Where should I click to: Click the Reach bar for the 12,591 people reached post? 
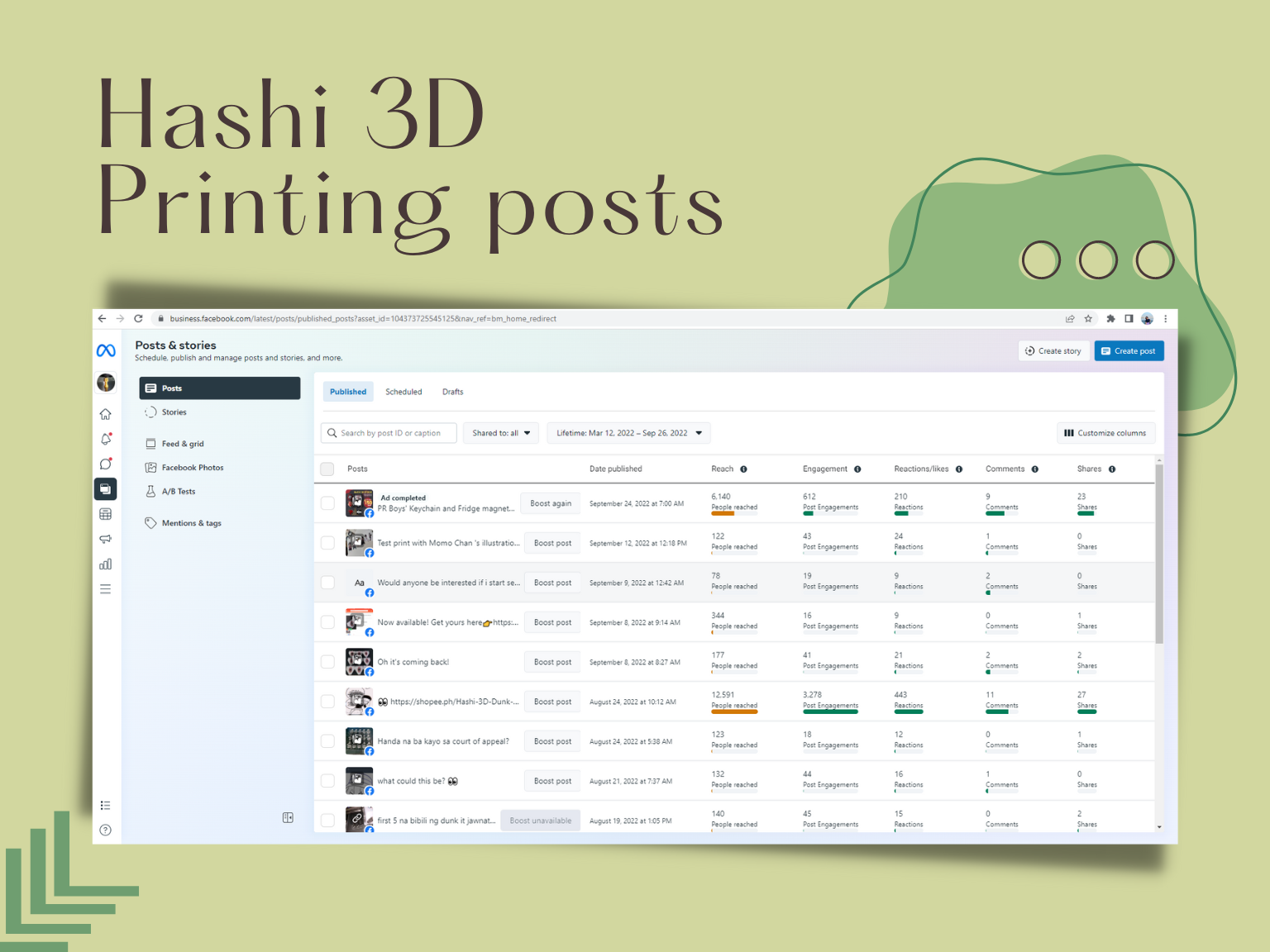[x=734, y=712]
